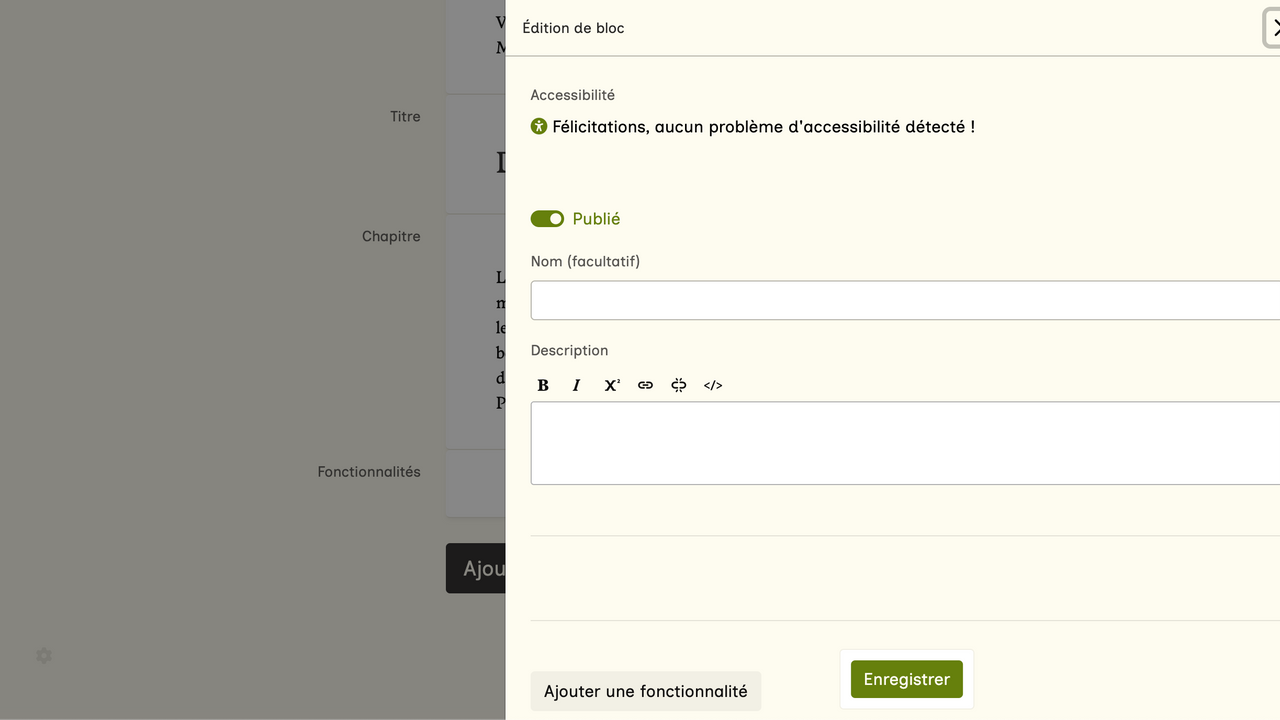Remove link with the unlink icon
Image resolution: width=1280 pixels, height=720 pixels.
[679, 385]
